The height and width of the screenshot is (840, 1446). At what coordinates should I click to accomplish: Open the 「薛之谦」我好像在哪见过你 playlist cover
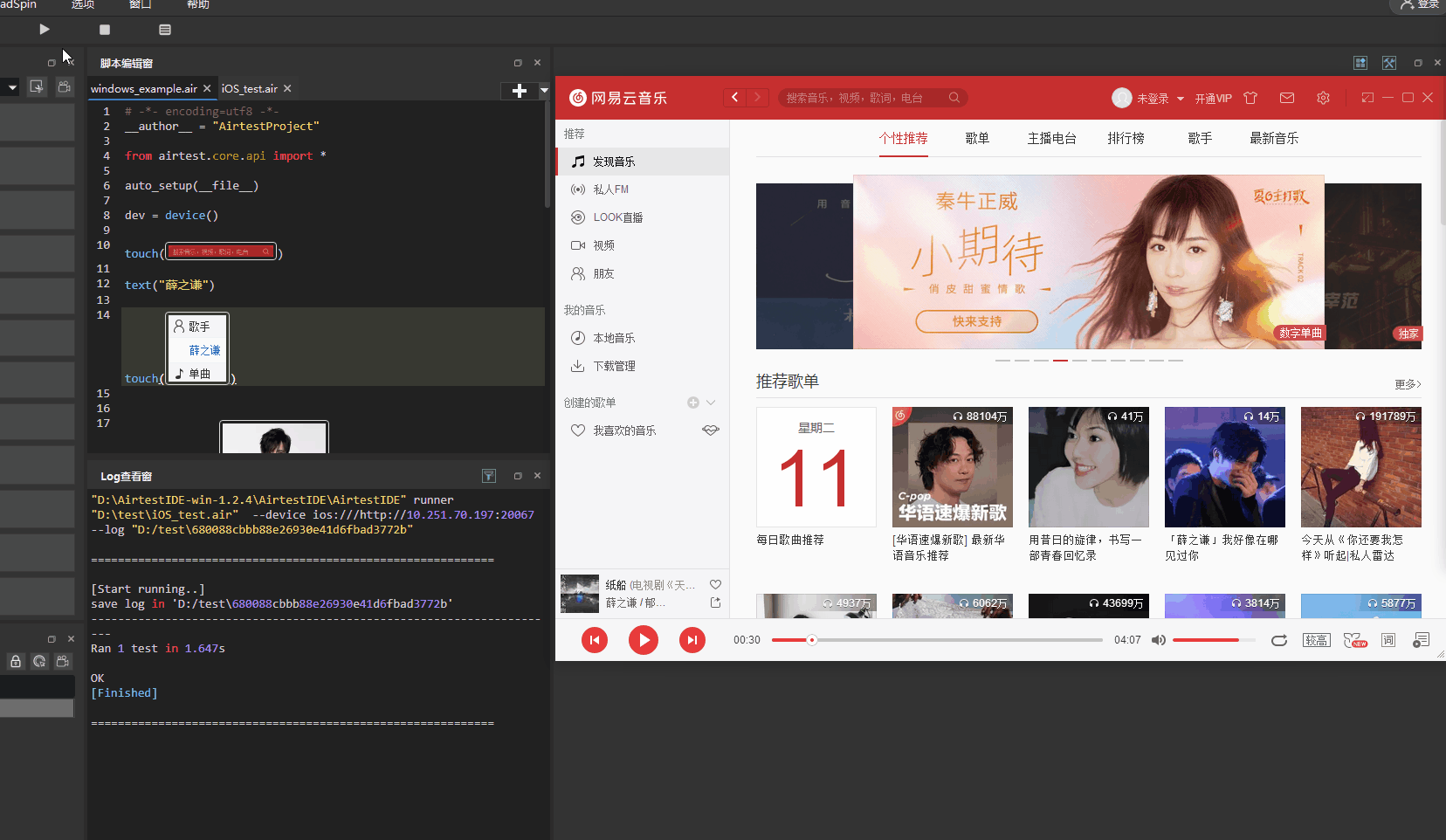[1225, 467]
